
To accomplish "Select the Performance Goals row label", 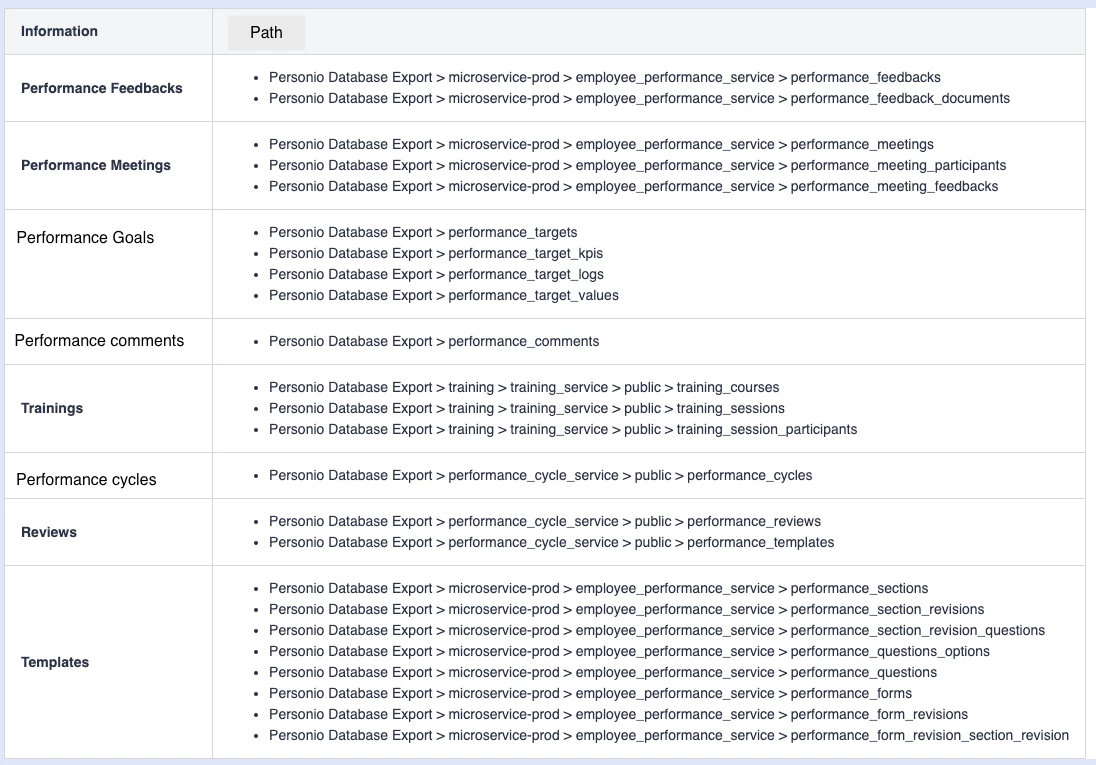I will (x=85, y=238).
